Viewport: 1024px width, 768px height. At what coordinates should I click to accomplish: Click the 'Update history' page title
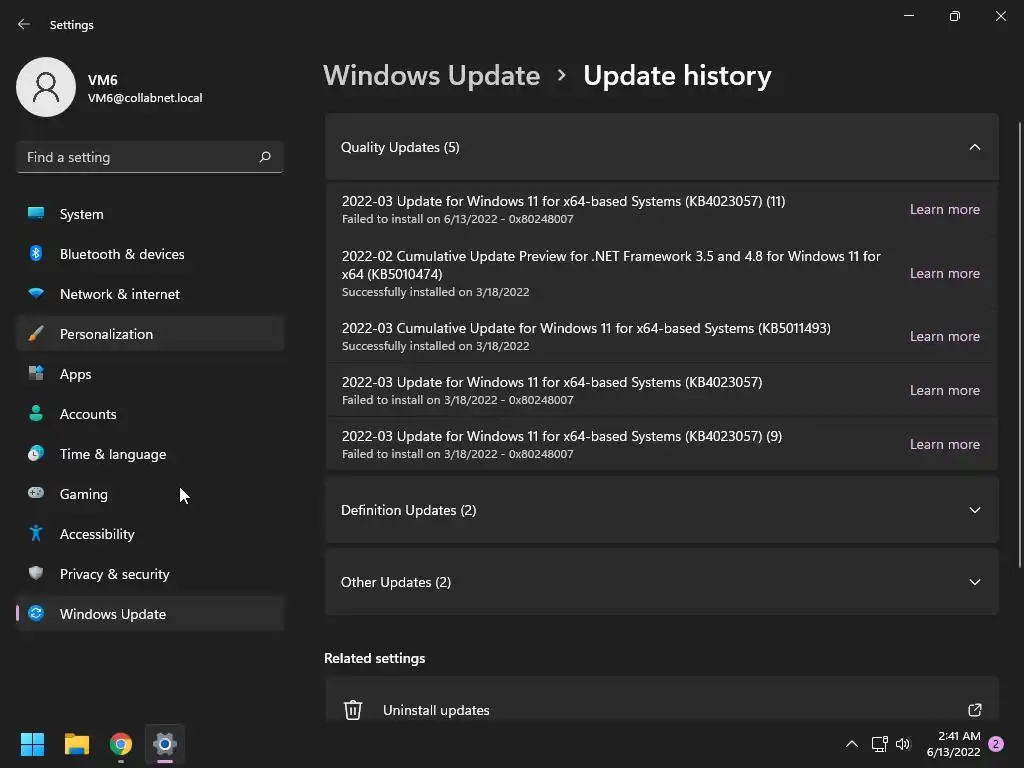tap(677, 76)
